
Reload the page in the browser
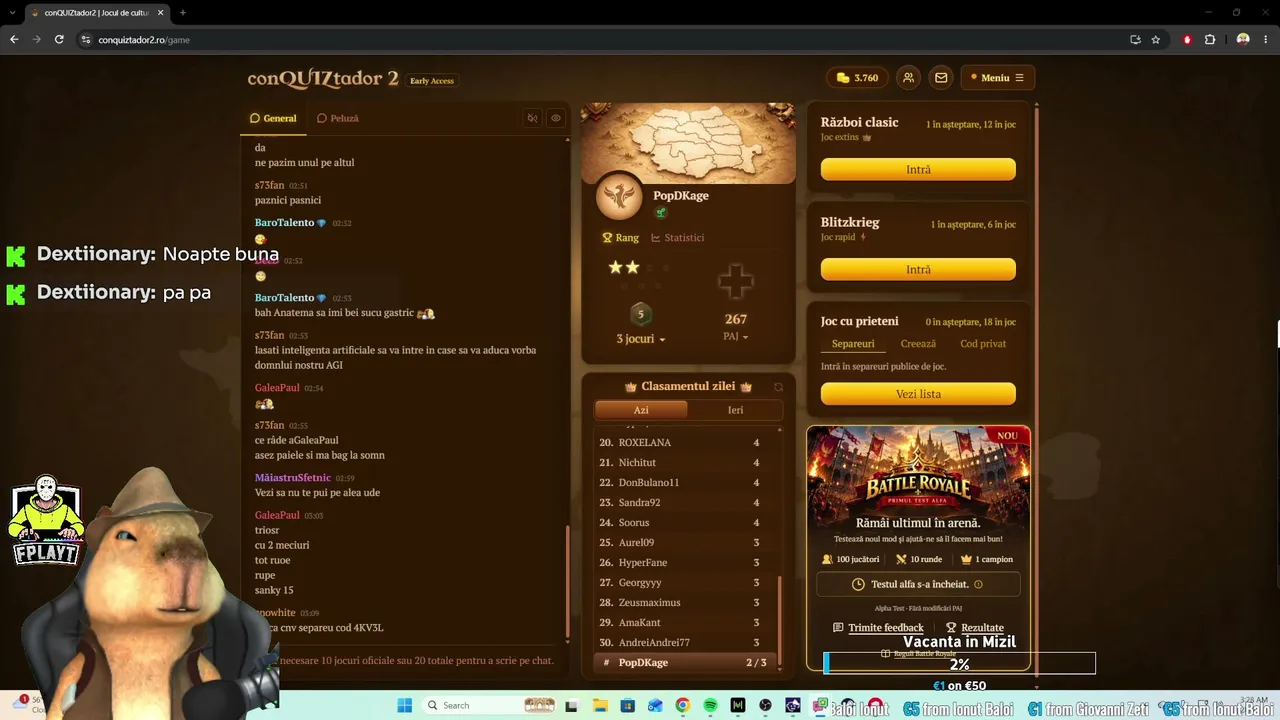coord(59,39)
